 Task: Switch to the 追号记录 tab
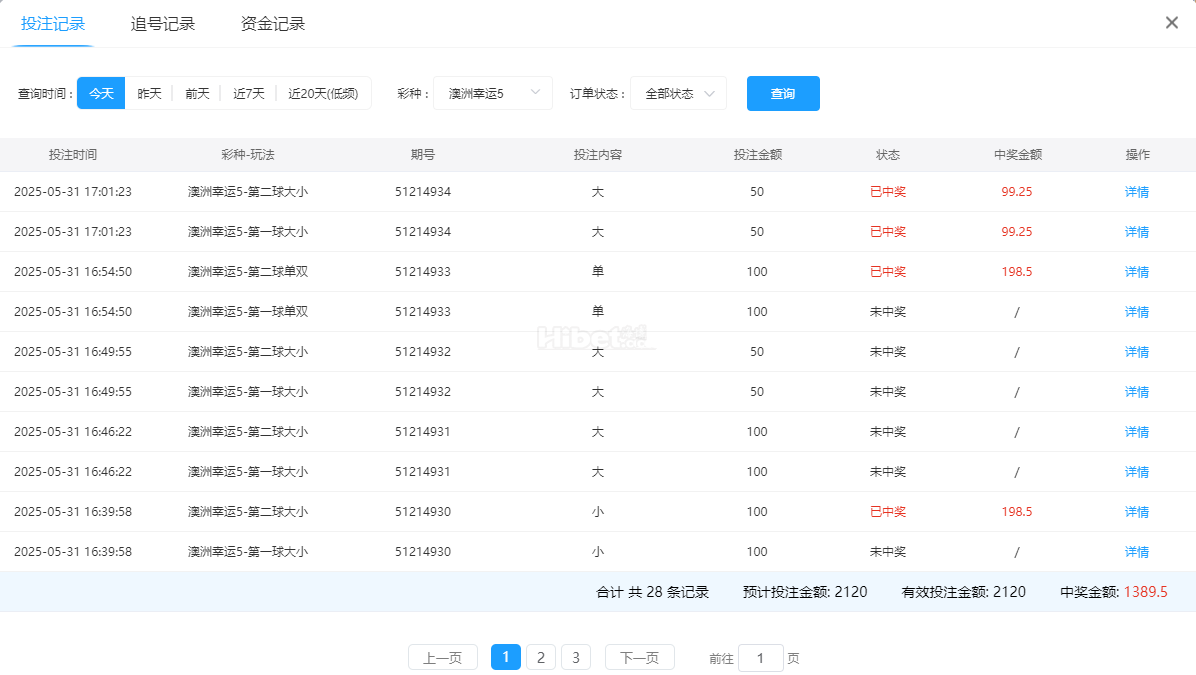[162, 23]
